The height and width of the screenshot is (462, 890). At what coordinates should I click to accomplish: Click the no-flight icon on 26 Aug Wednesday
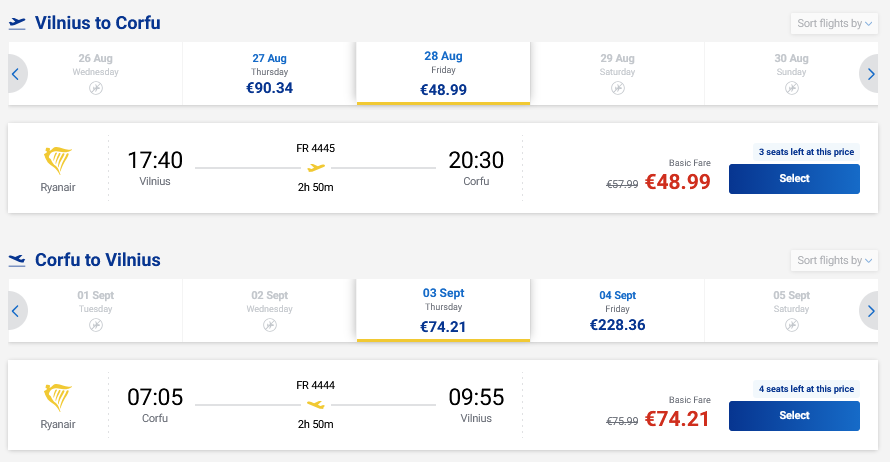point(96,88)
